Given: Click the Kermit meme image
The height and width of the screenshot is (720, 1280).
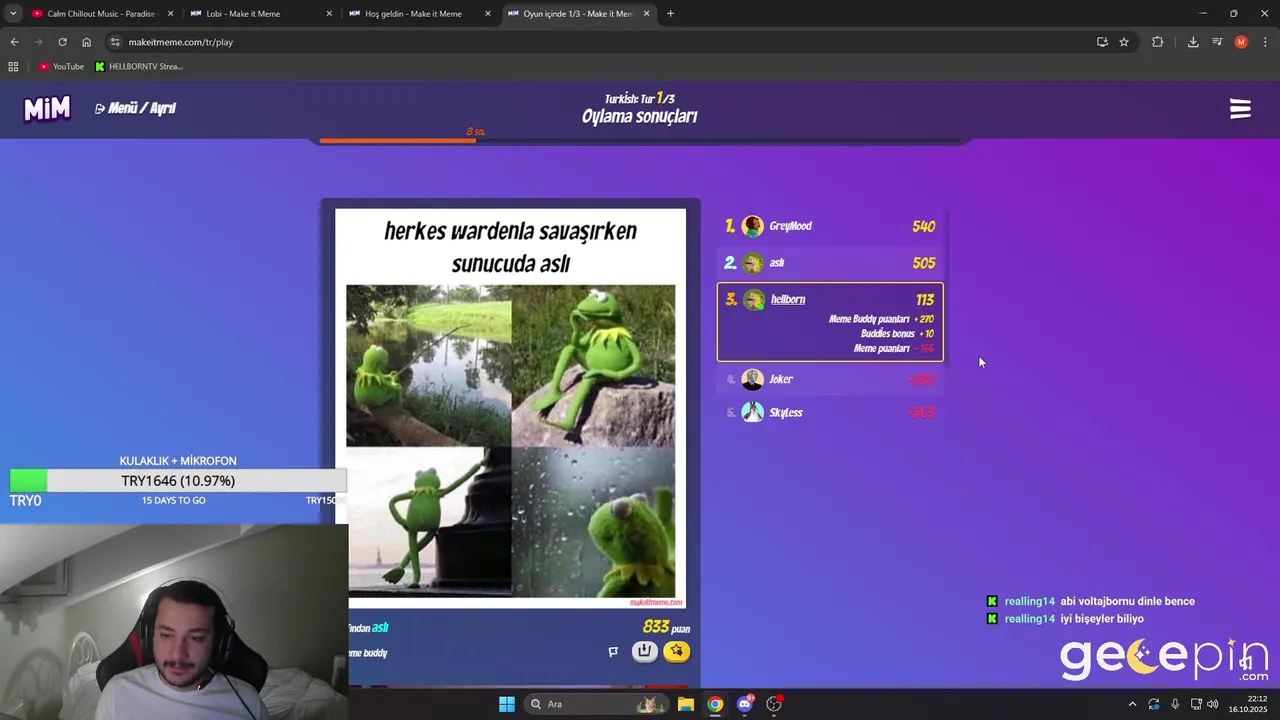Looking at the screenshot, I should pos(511,441).
